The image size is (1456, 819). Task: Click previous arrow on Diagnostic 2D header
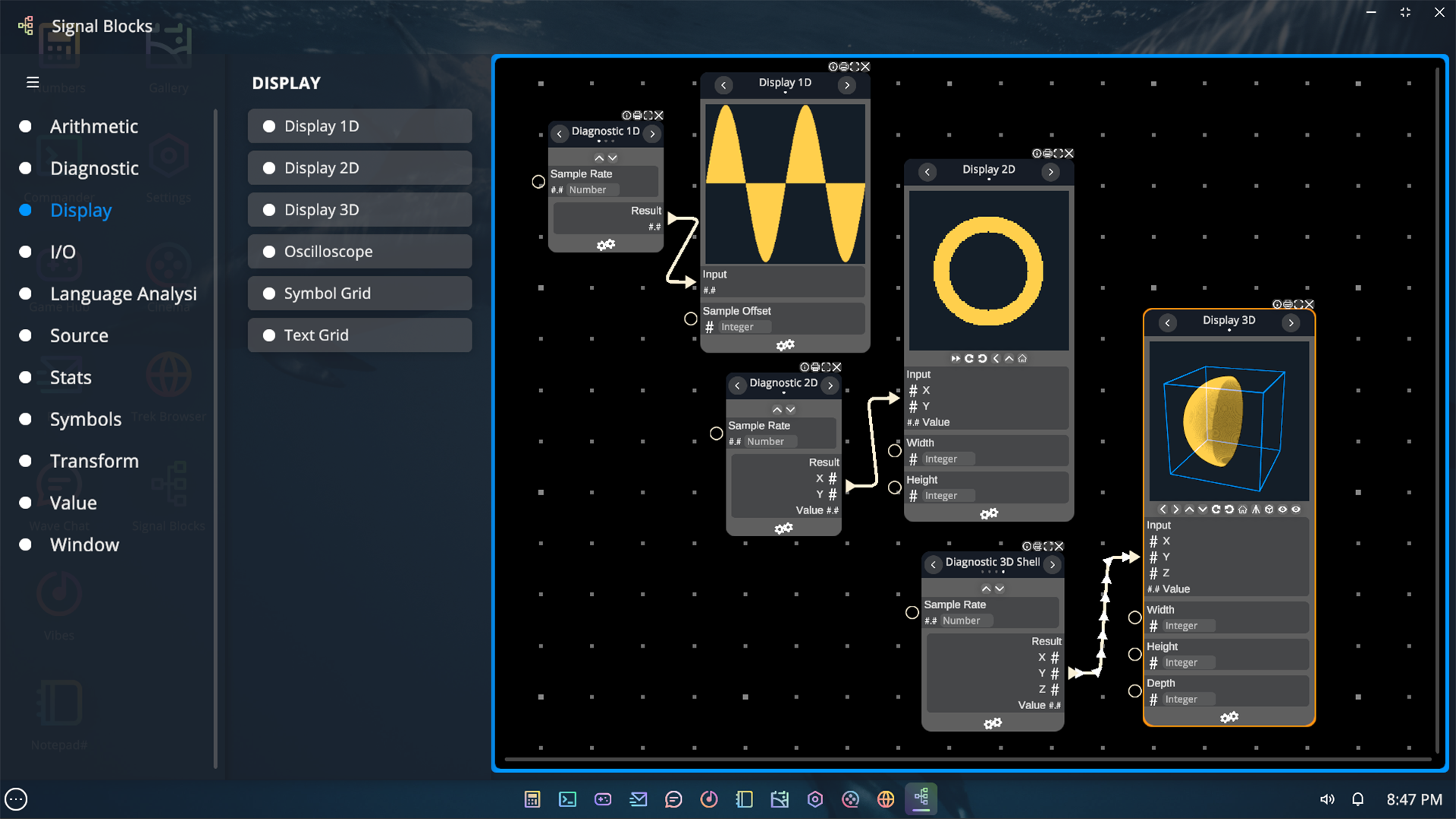(737, 385)
